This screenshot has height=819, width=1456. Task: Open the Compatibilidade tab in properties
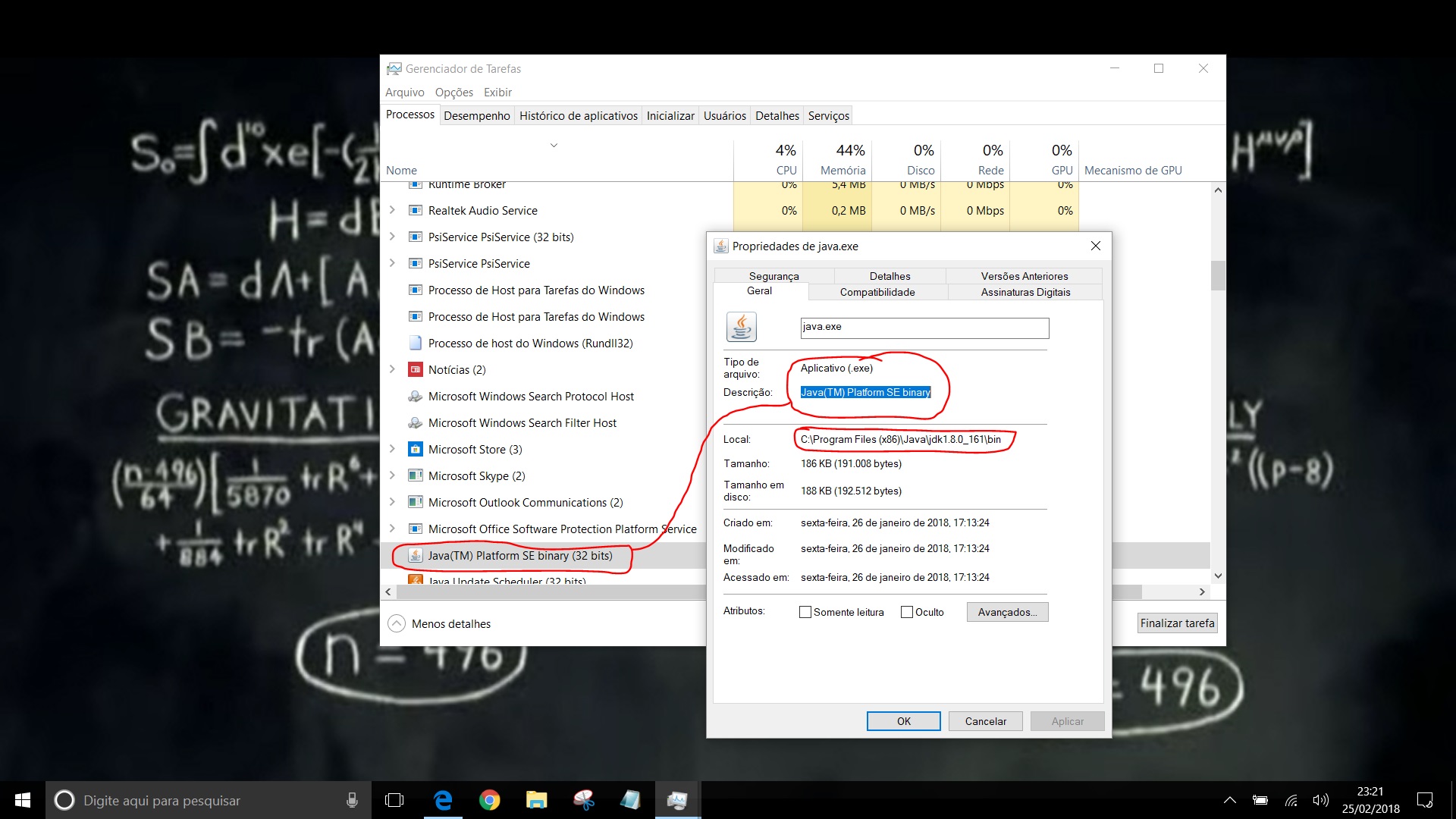pos(877,292)
